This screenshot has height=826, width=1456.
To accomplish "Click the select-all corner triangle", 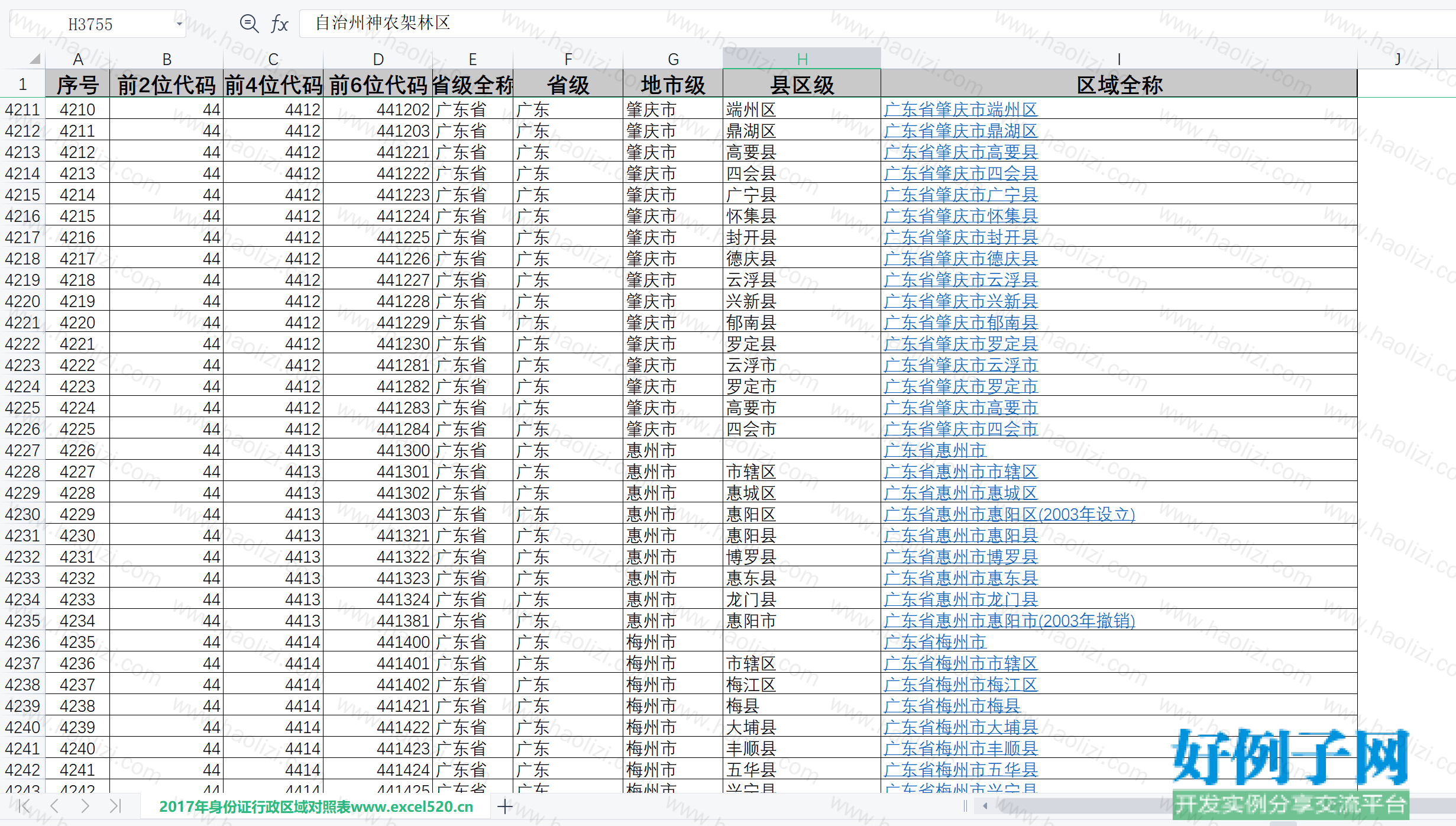I will click(x=35, y=59).
